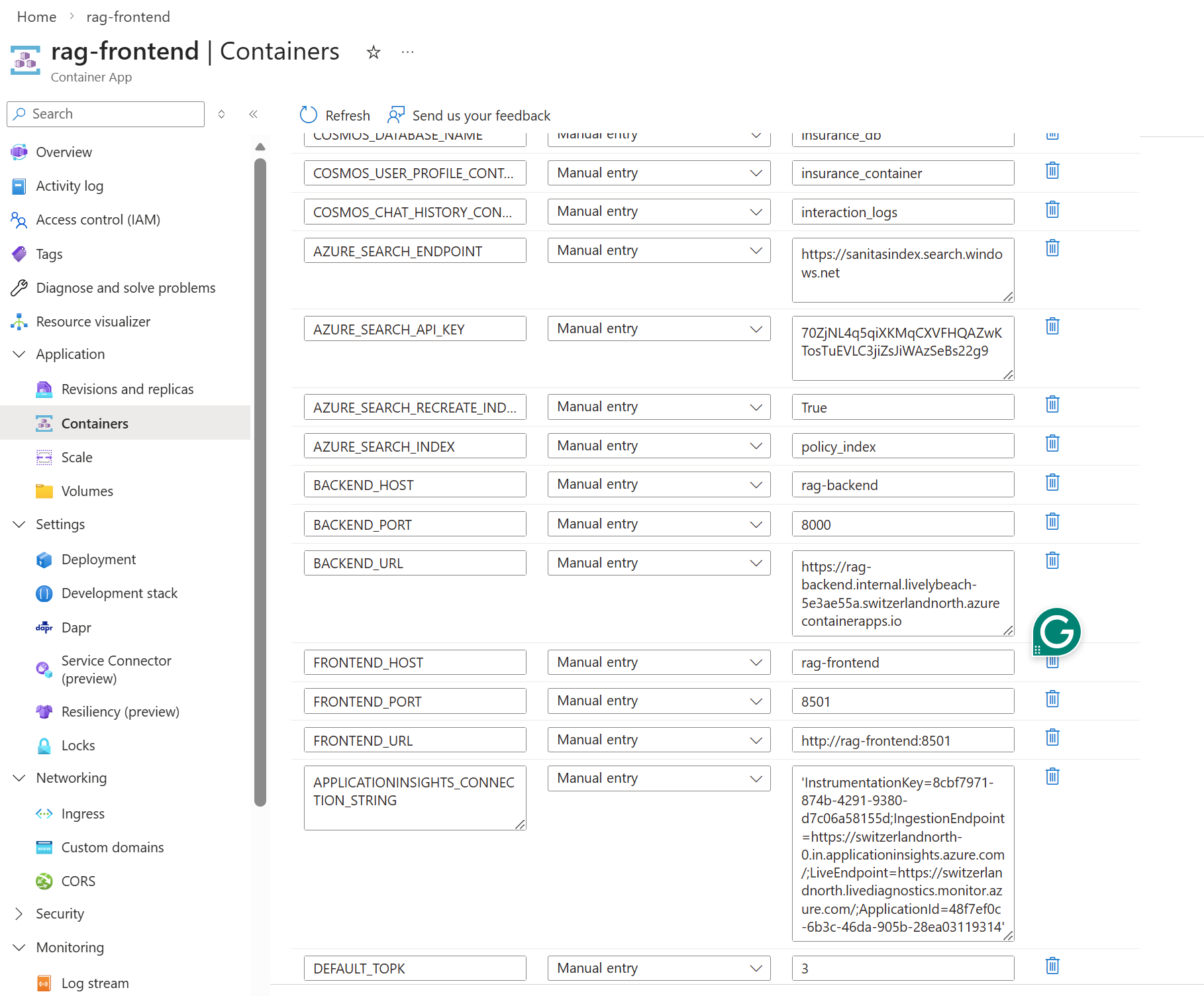This screenshot has height=996, width=1204.
Task: Open Revisions and replicas page
Action: click(127, 389)
